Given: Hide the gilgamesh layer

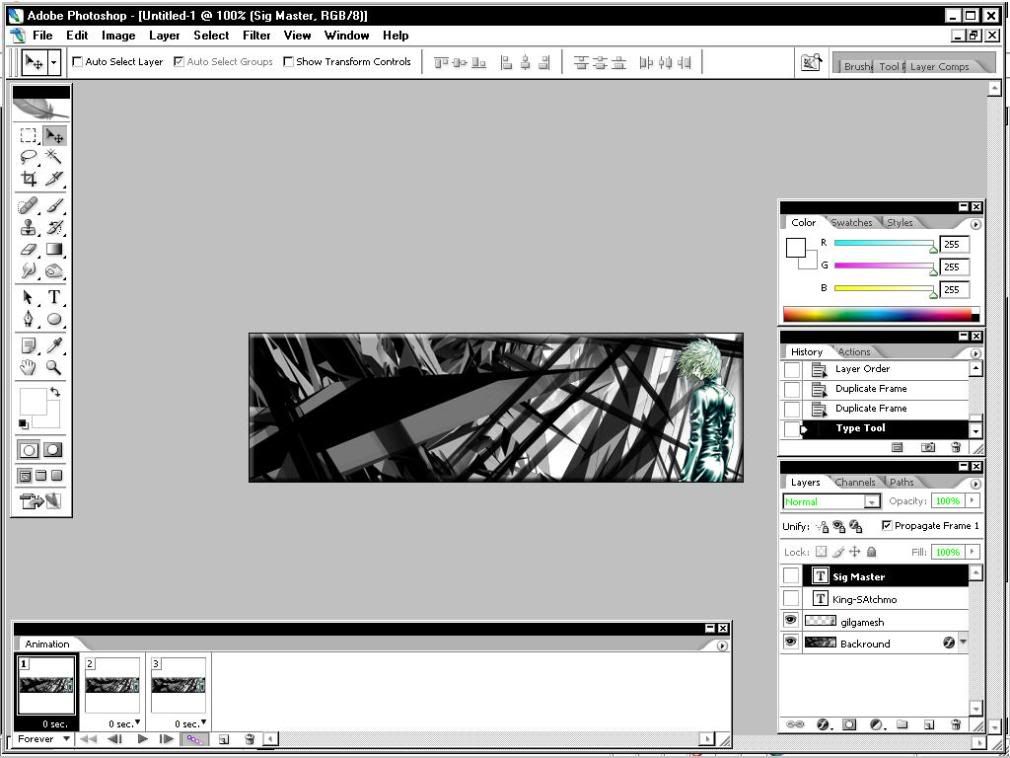Looking at the screenshot, I should 790,620.
